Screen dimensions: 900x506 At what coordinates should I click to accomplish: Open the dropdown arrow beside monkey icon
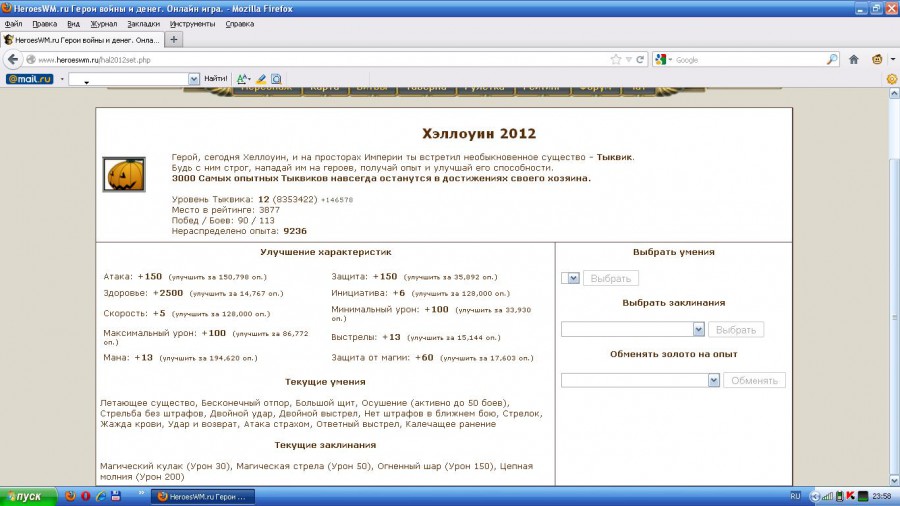tap(893, 59)
